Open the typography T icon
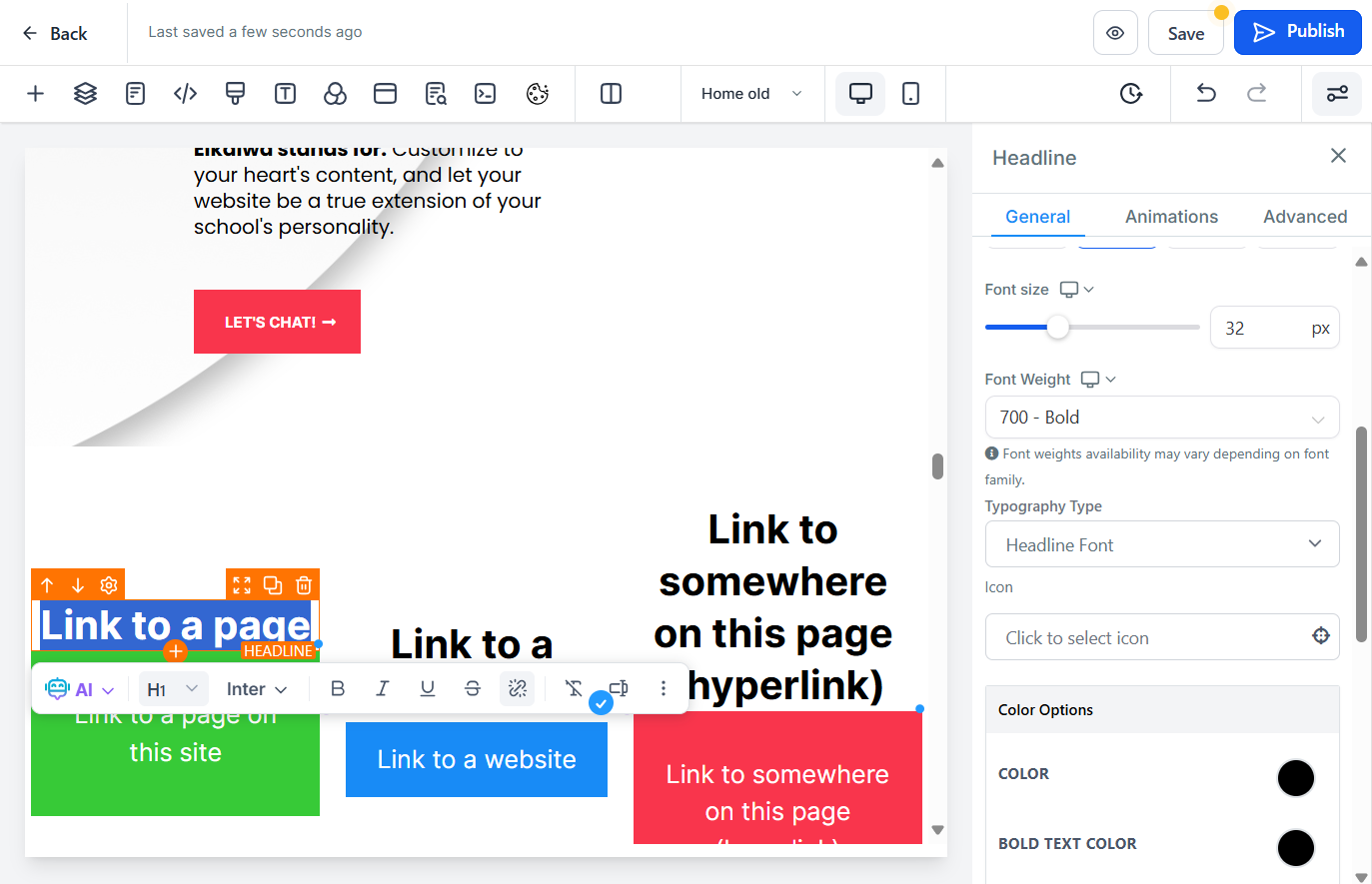The image size is (1372, 884). pos(285,94)
